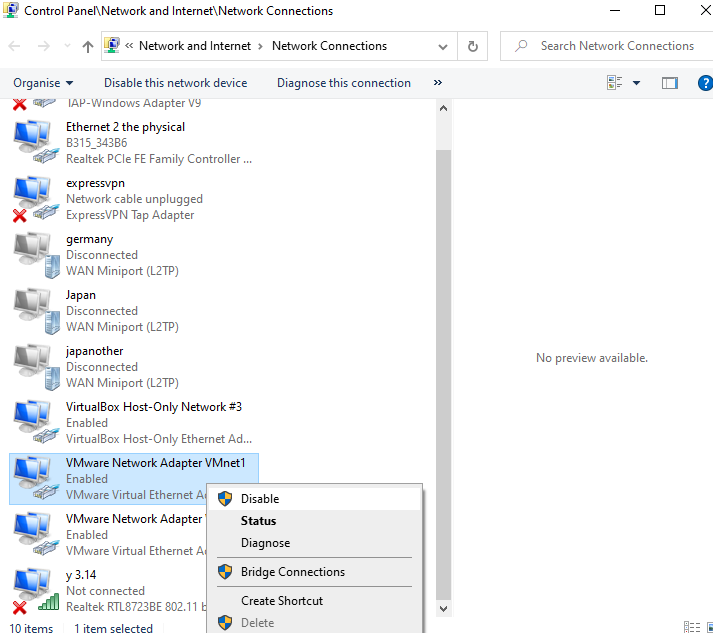The height and width of the screenshot is (633, 713).
Task: Open the recent locations dropdown arrow
Action: [x=67, y=45]
